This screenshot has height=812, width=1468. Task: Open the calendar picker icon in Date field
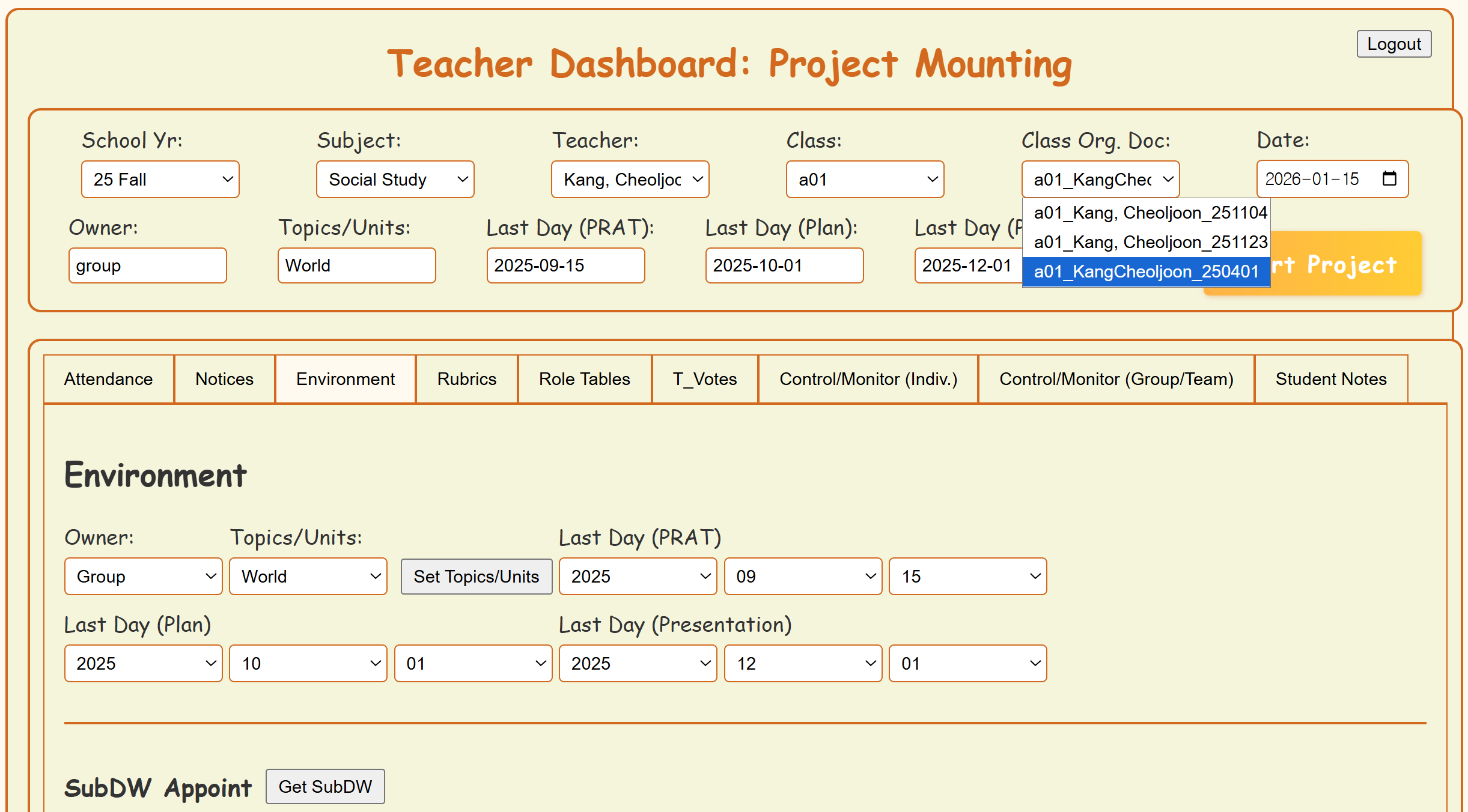(x=1389, y=178)
